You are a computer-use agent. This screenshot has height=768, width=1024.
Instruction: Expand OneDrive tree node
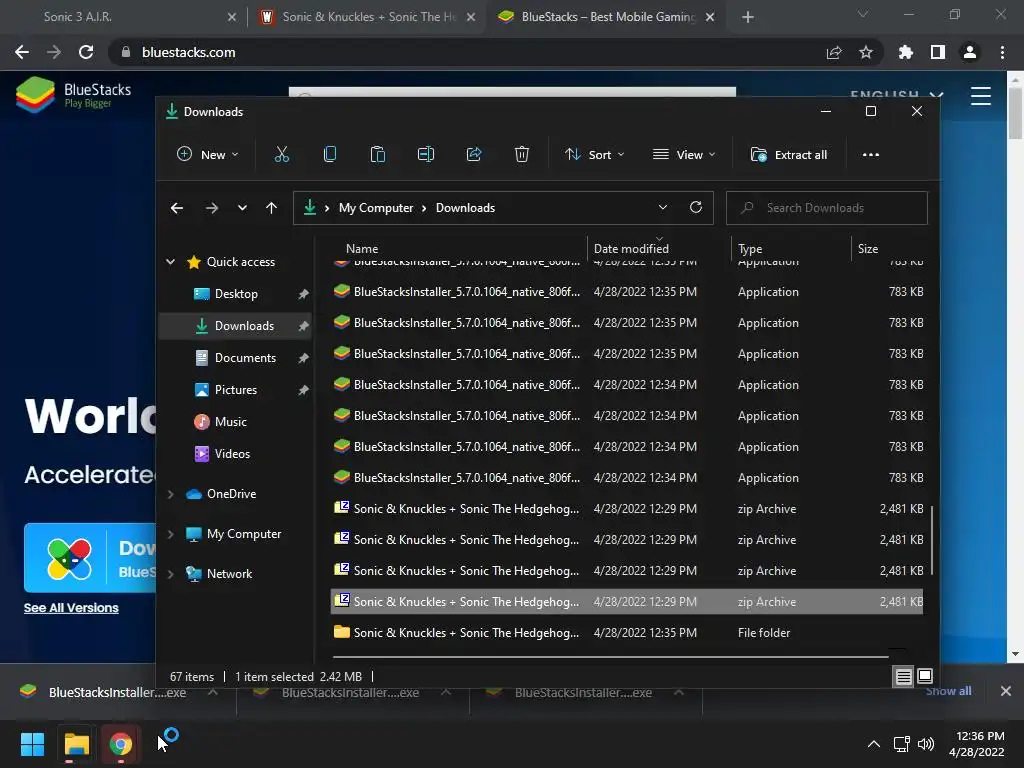point(170,494)
